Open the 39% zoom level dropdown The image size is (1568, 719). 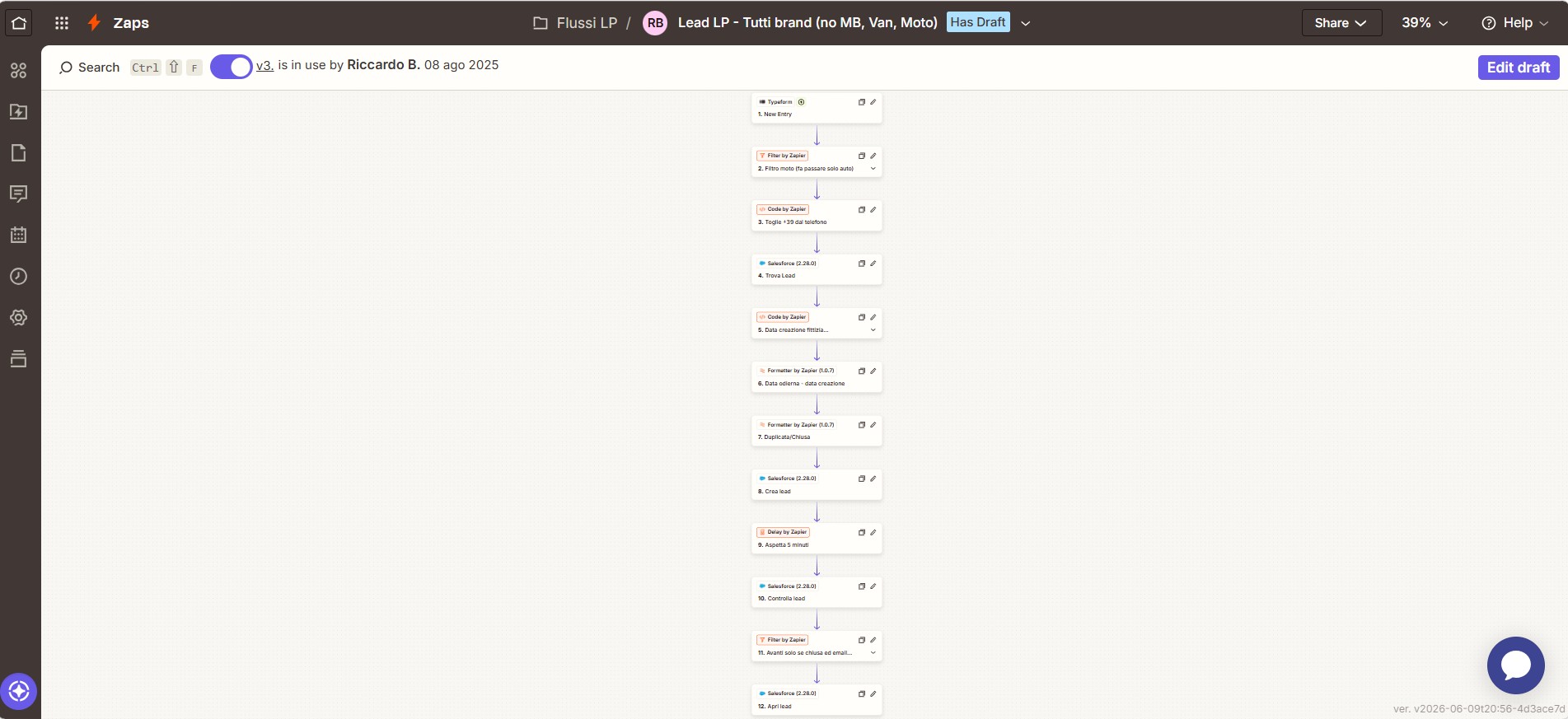click(x=1425, y=23)
